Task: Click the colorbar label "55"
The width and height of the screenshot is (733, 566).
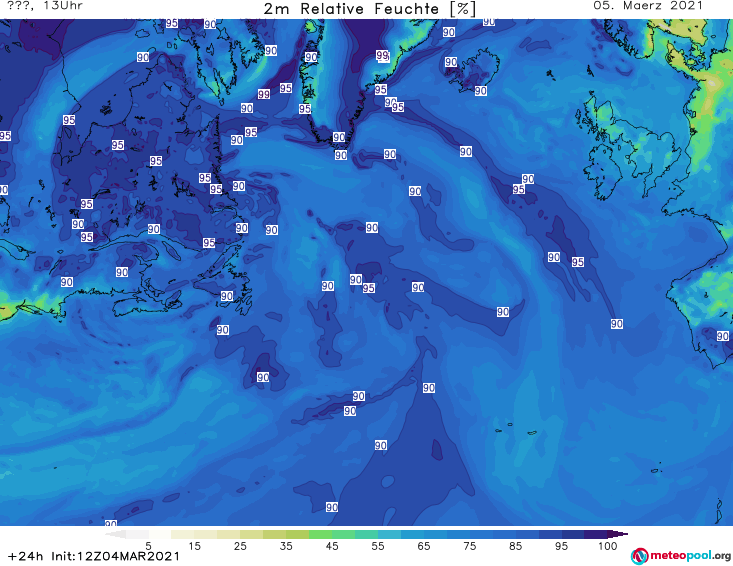Action: coord(378,546)
